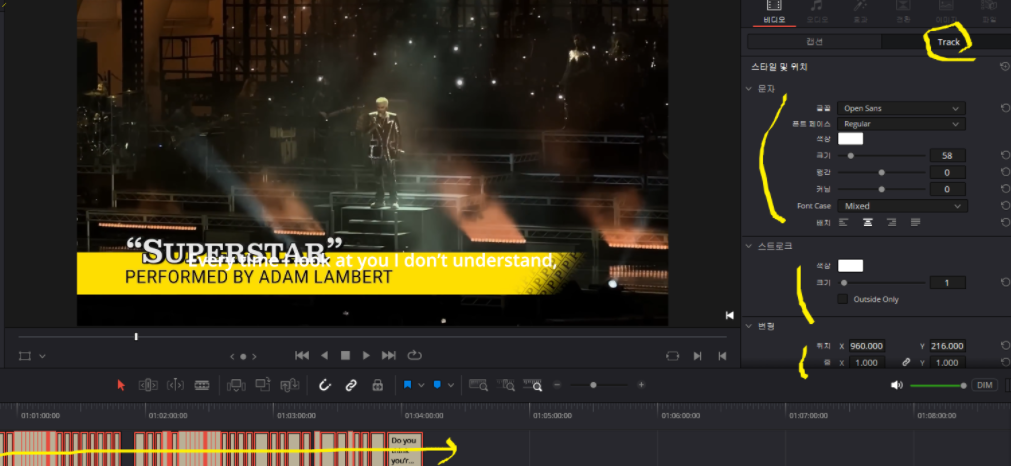
Task: Collapse the 변형 section
Action: tap(749, 326)
